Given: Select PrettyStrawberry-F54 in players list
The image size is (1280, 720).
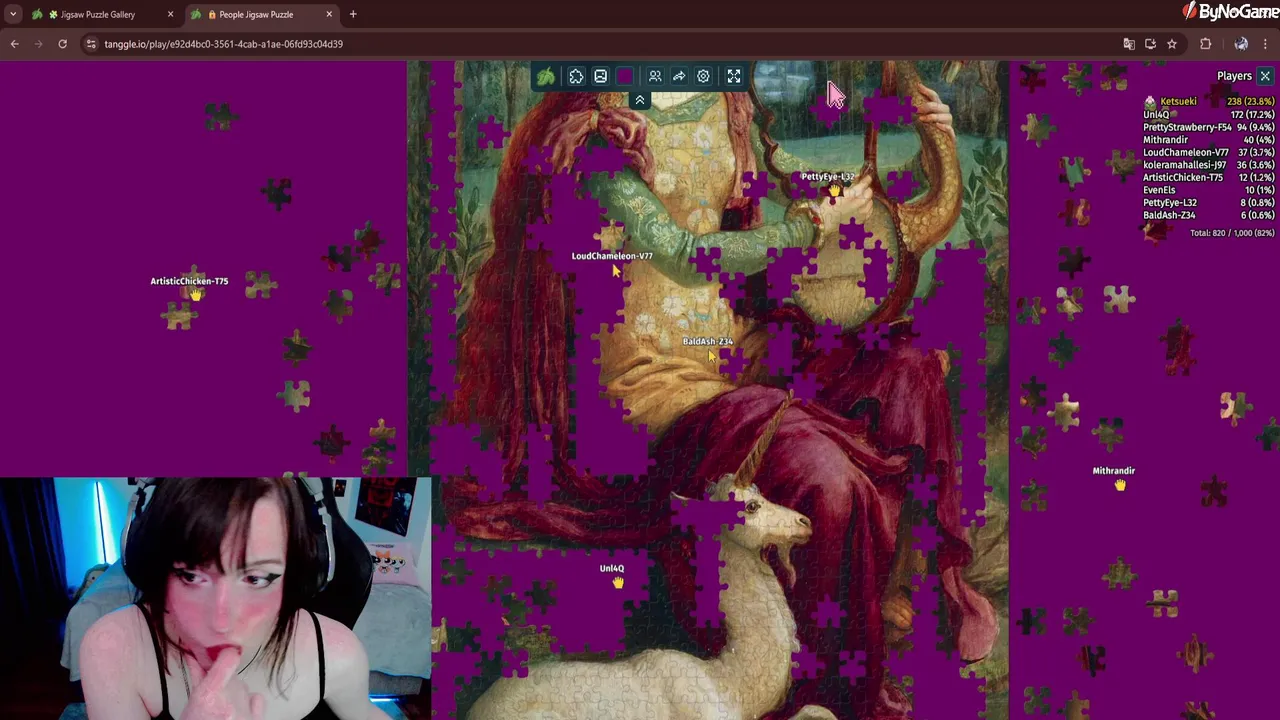Looking at the screenshot, I should click(x=1209, y=127).
